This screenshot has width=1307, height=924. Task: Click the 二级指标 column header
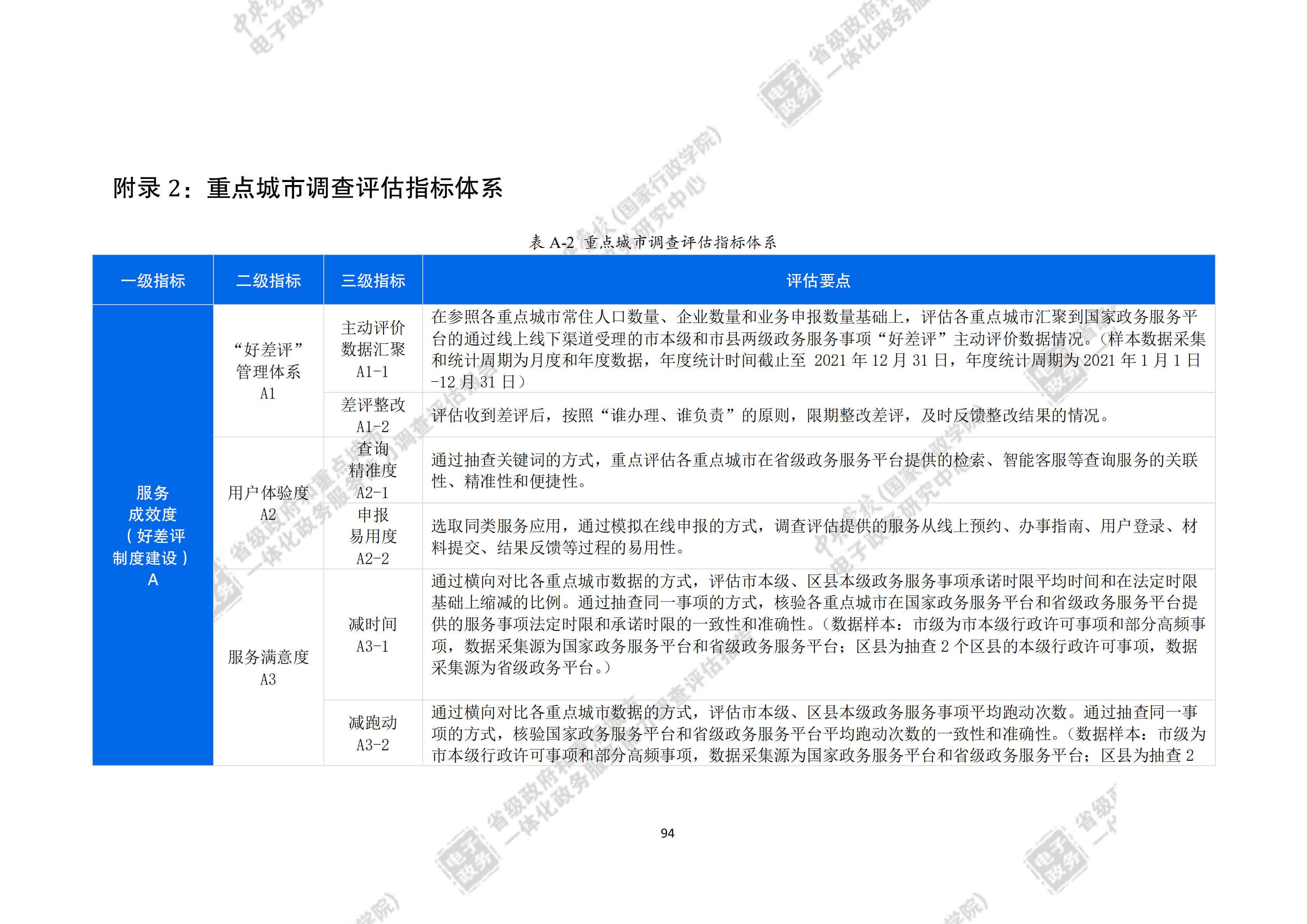268,281
